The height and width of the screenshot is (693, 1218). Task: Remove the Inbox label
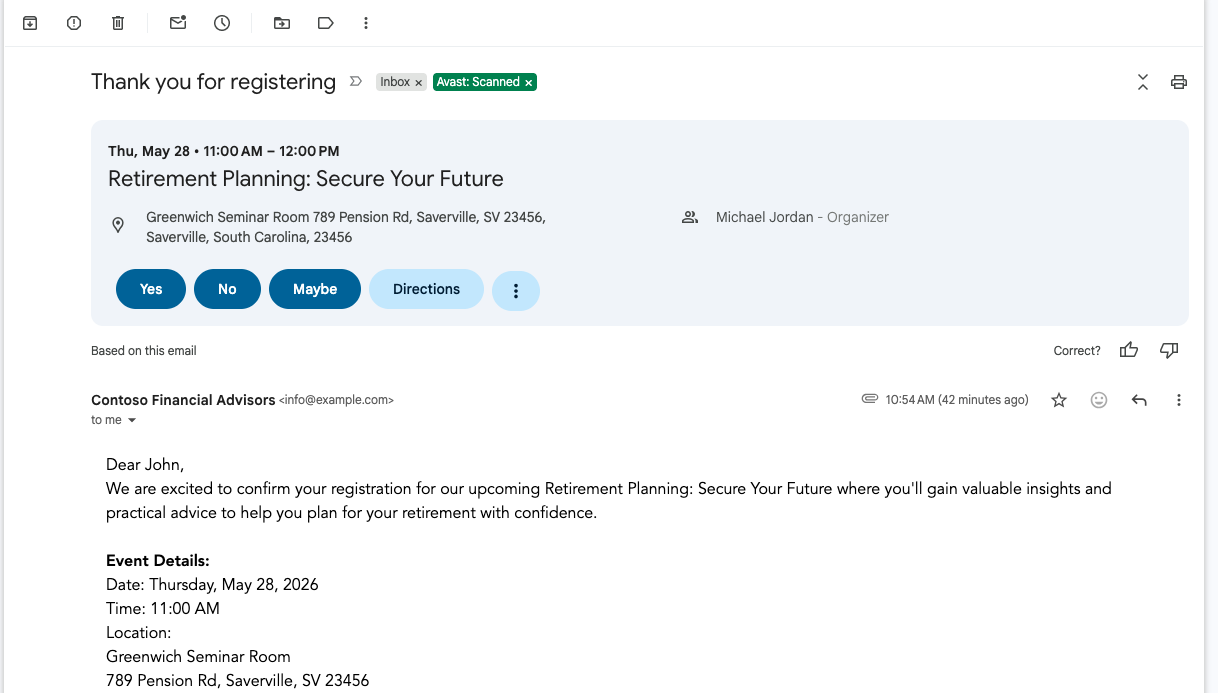(x=419, y=82)
